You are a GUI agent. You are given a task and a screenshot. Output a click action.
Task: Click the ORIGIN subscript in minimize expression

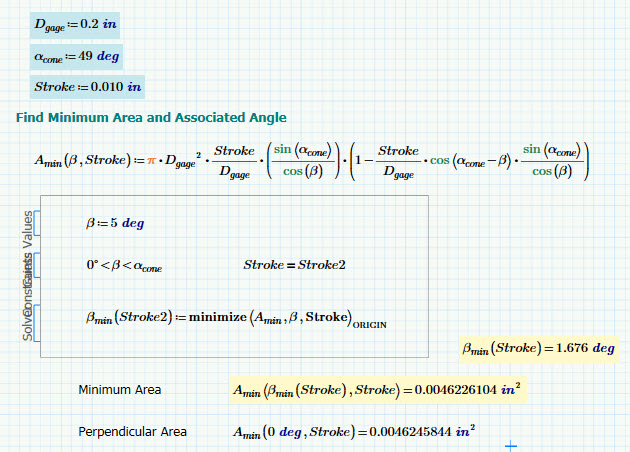pyautogui.click(x=369, y=325)
